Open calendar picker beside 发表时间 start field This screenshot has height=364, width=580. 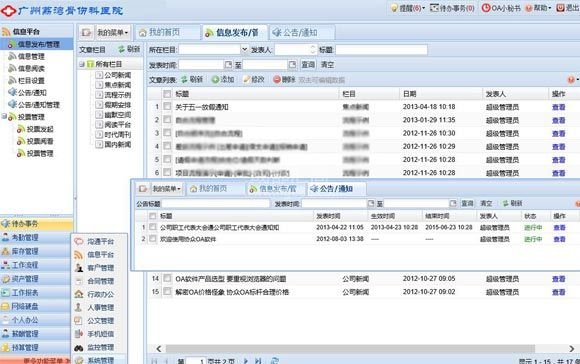[x=228, y=65]
